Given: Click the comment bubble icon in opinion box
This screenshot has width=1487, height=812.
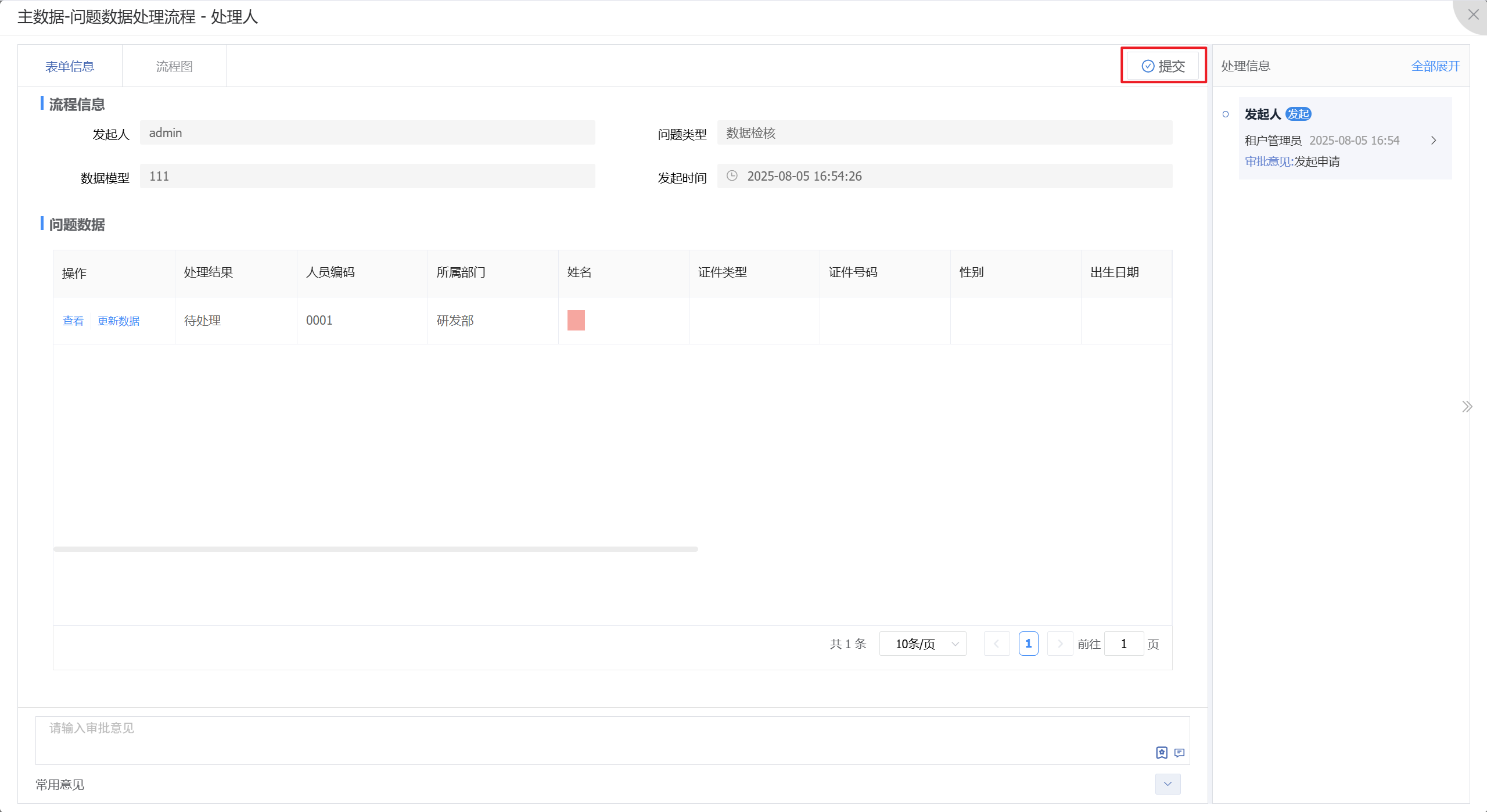Looking at the screenshot, I should click(1179, 753).
